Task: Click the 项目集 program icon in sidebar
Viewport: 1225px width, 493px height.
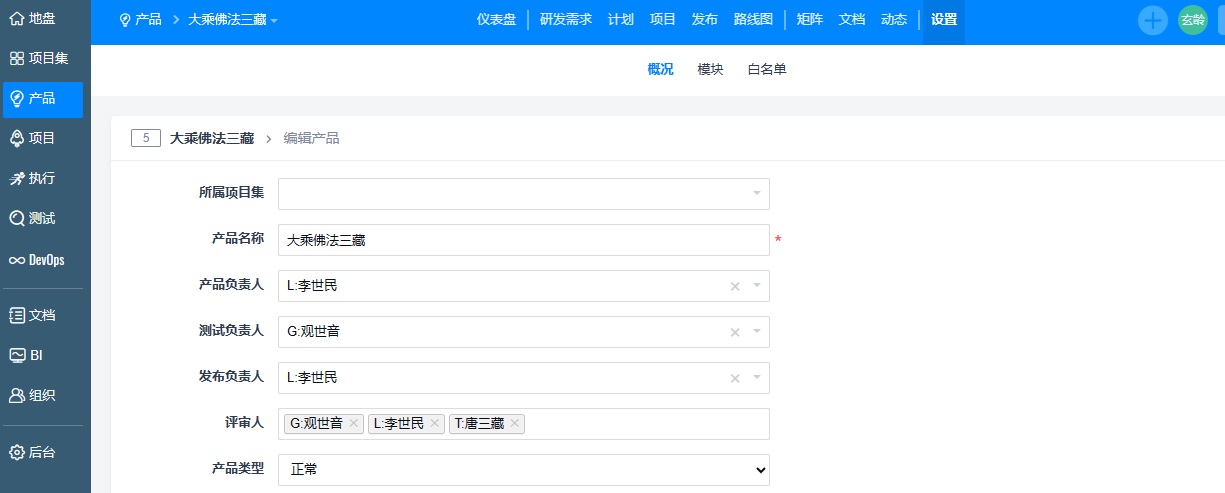Action: point(17,58)
